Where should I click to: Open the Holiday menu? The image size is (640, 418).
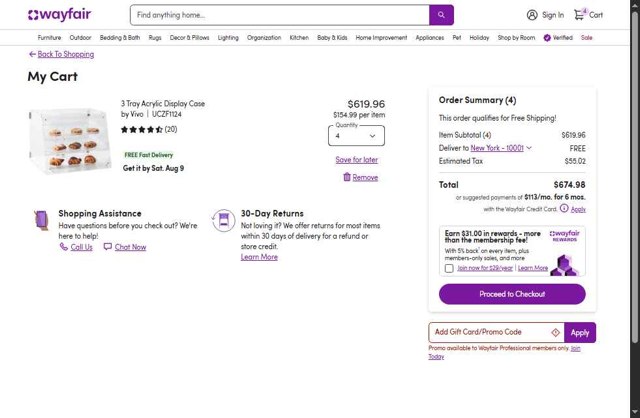(479, 38)
